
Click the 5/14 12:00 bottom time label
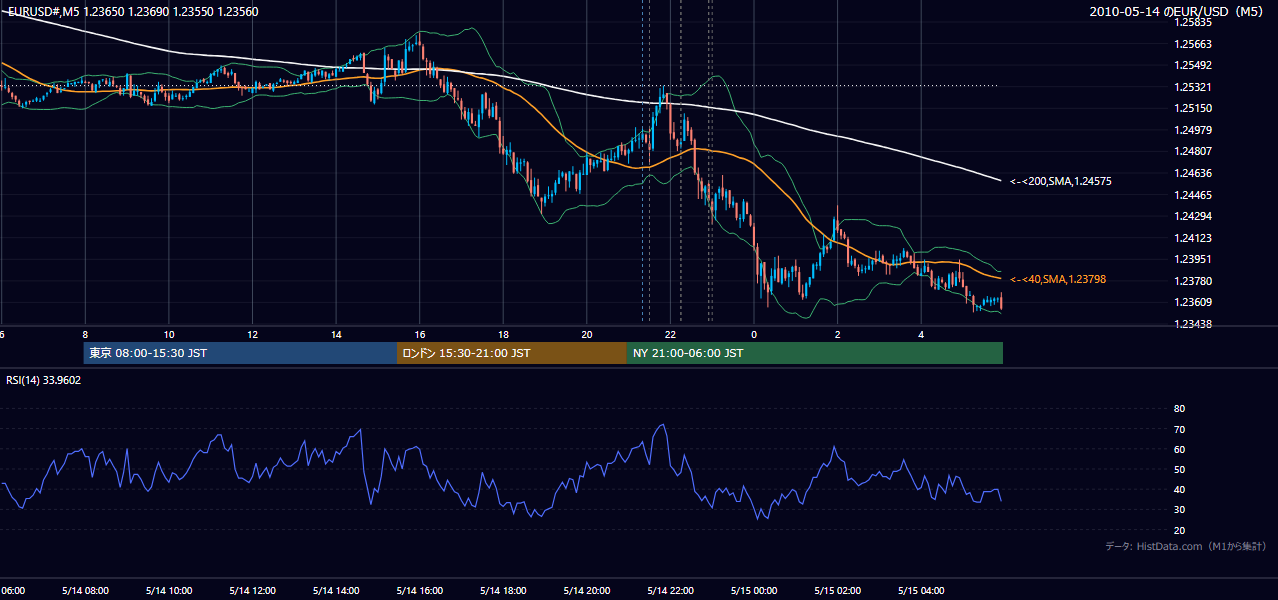[x=252, y=591]
